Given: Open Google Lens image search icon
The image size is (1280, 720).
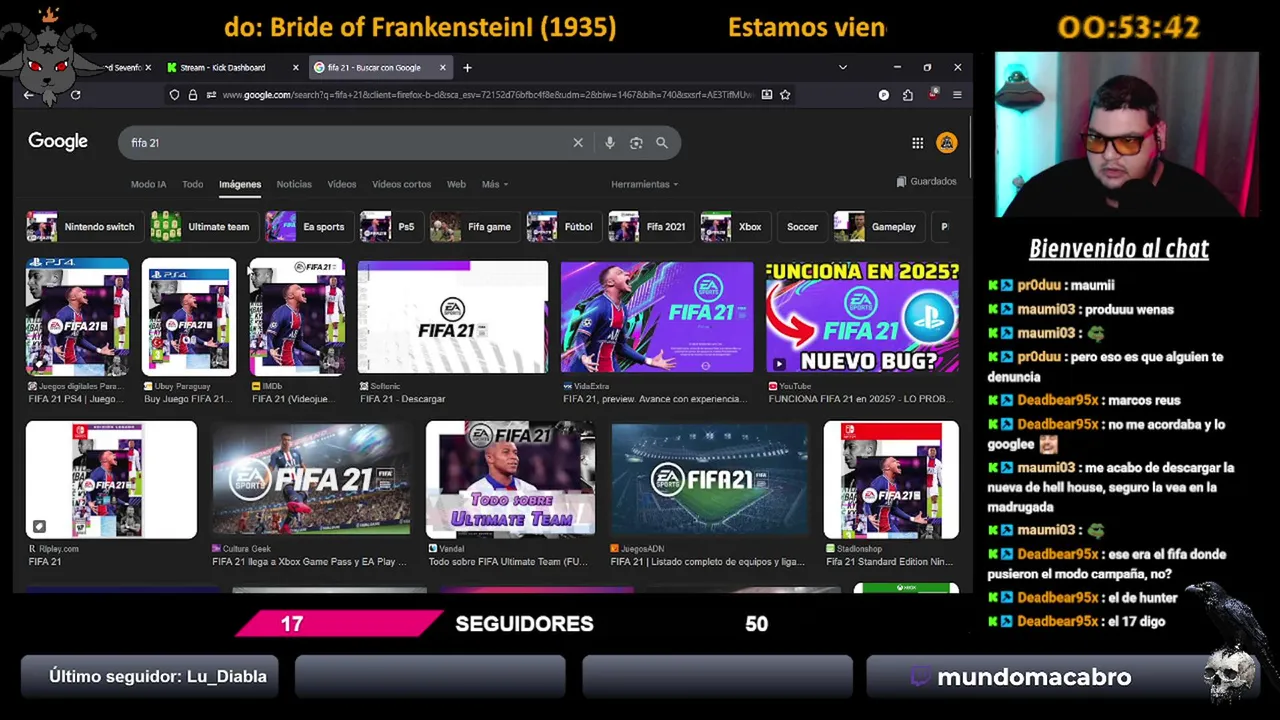Looking at the screenshot, I should point(636,143).
